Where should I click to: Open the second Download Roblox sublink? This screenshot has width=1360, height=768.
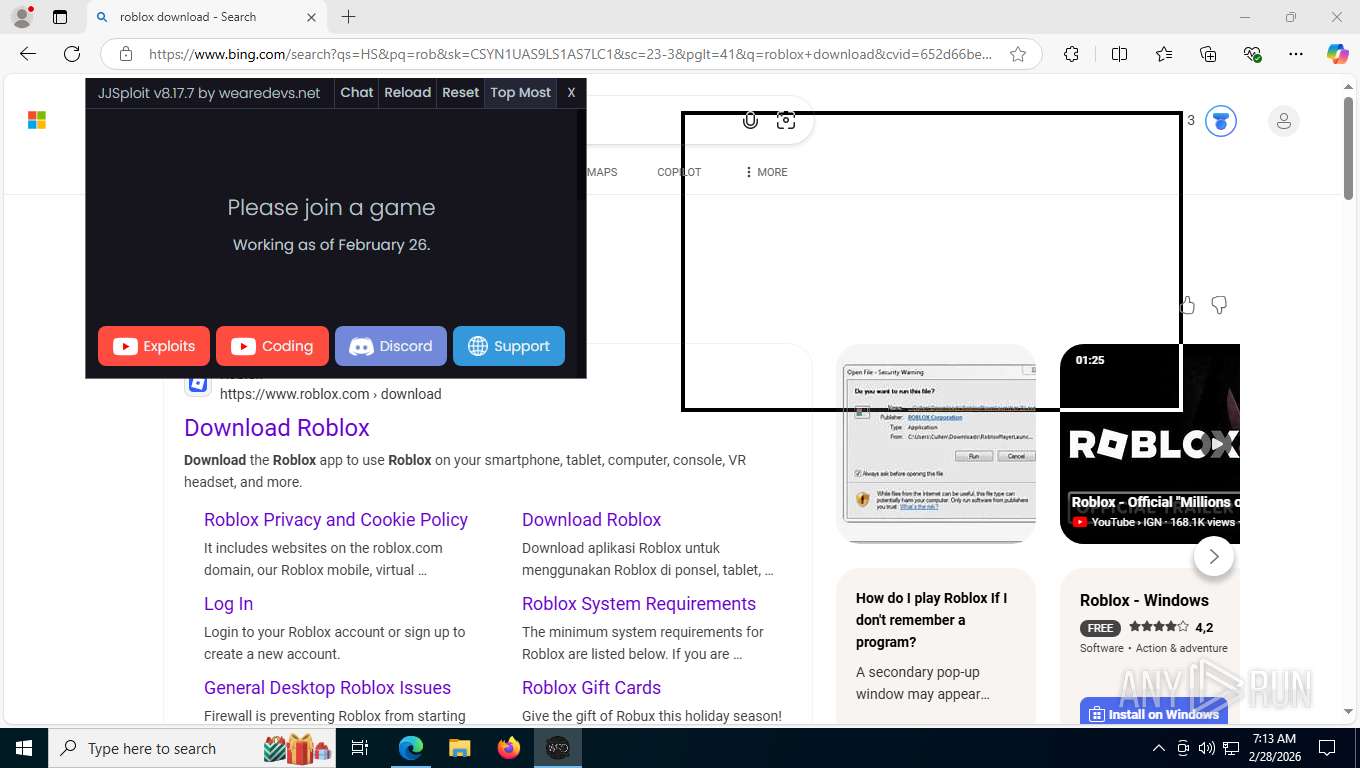point(591,519)
